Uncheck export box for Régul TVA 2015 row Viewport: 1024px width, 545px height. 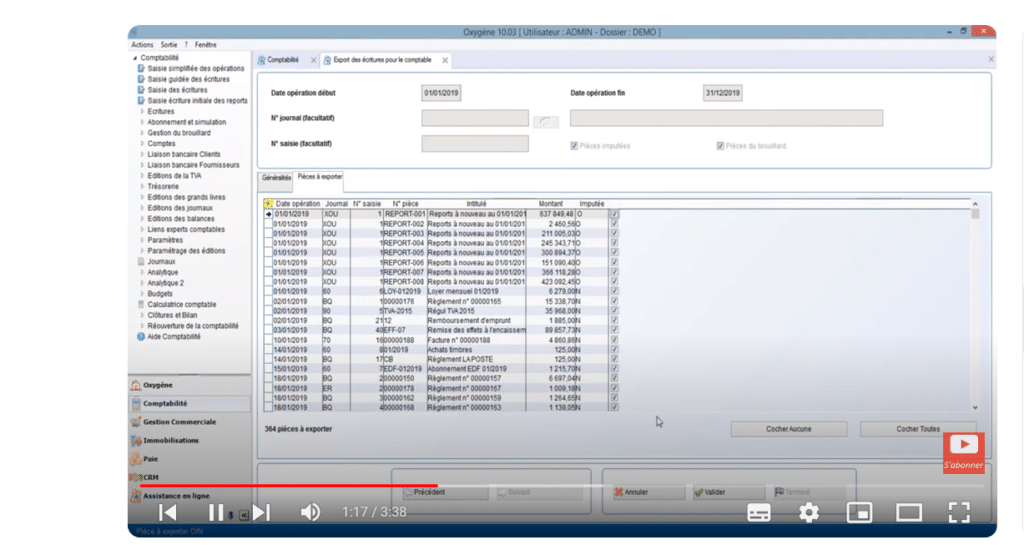614,311
